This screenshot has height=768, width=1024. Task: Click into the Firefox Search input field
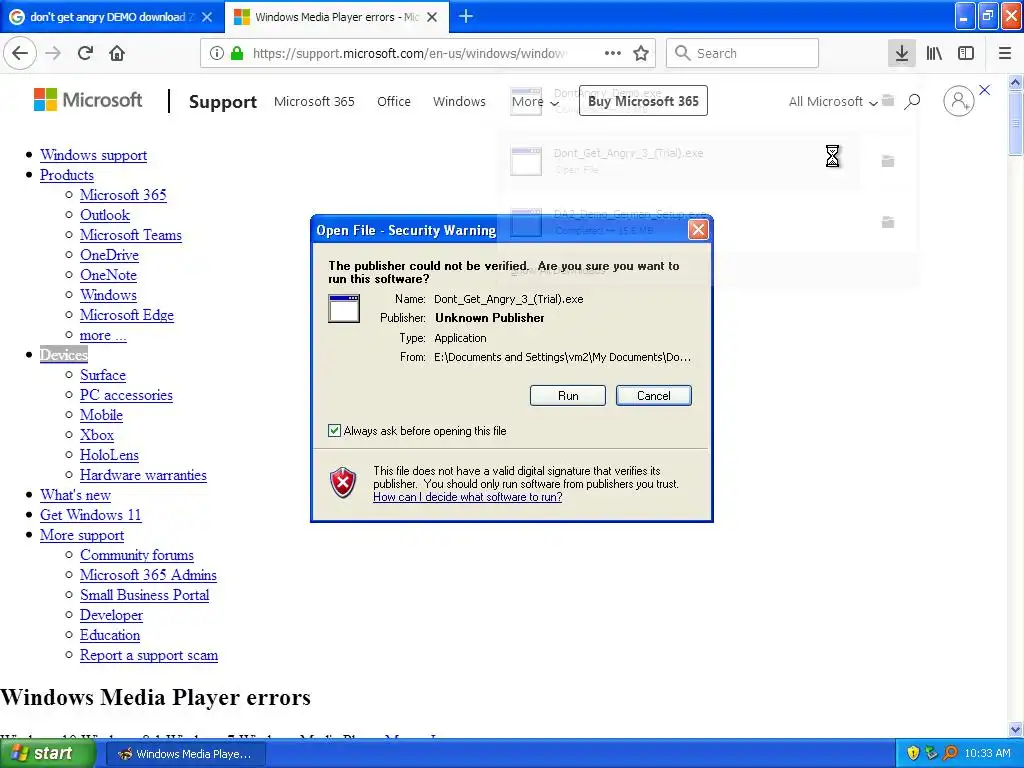pyautogui.click(x=742, y=53)
